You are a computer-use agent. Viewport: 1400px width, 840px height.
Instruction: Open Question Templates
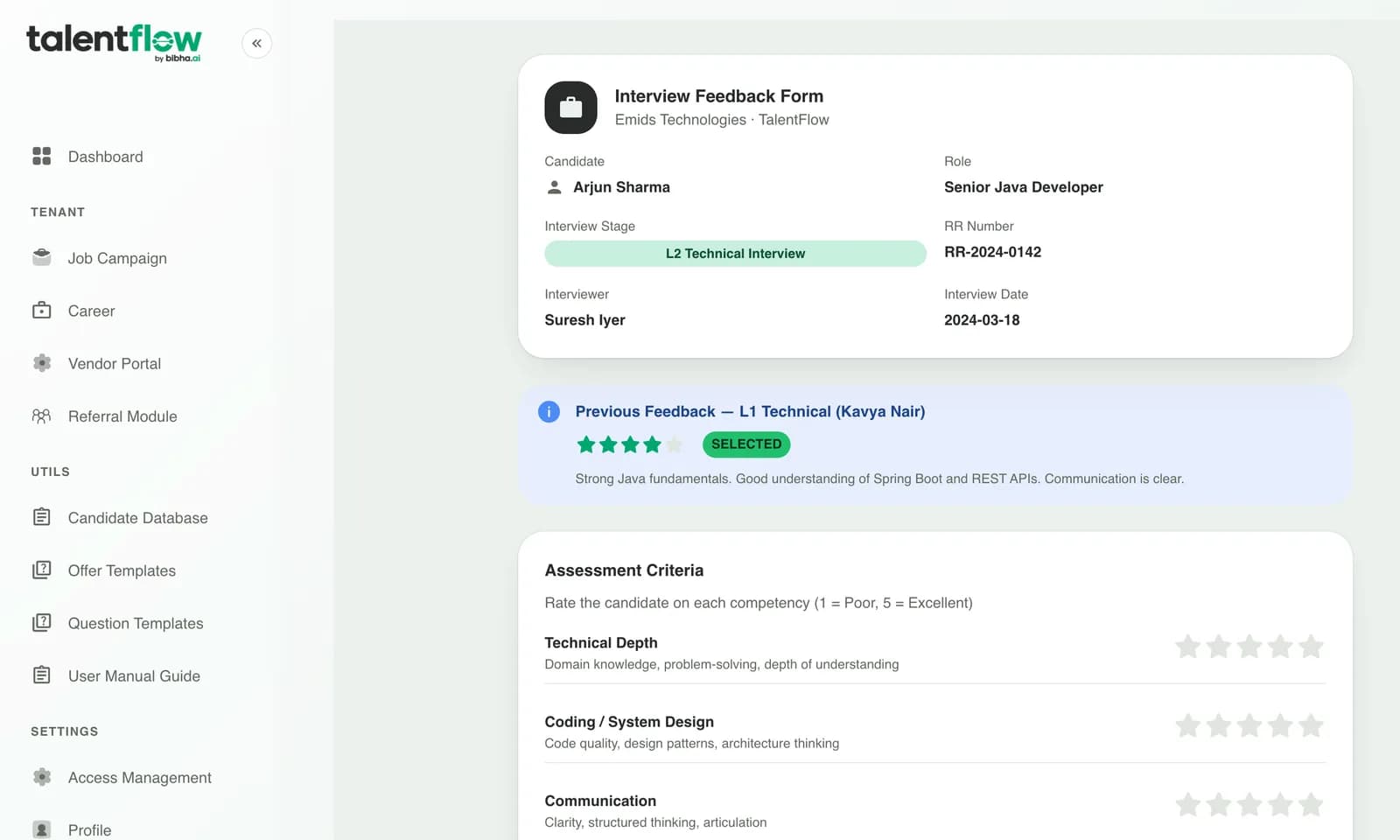pos(136,623)
